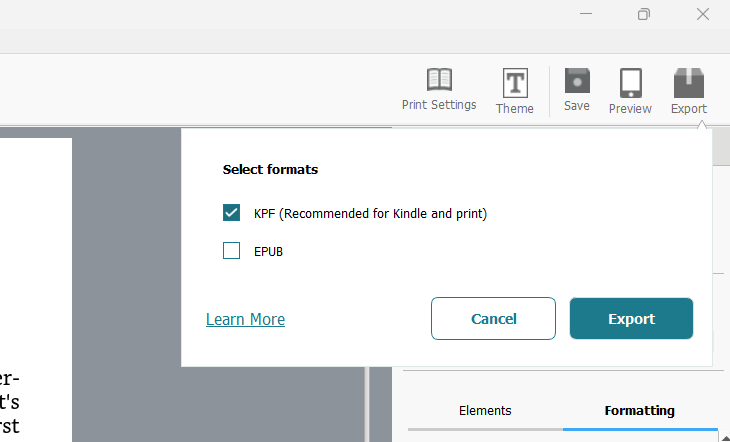Confirm with the teal Export button
The height and width of the screenshot is (442, 730).
point(631,319)
